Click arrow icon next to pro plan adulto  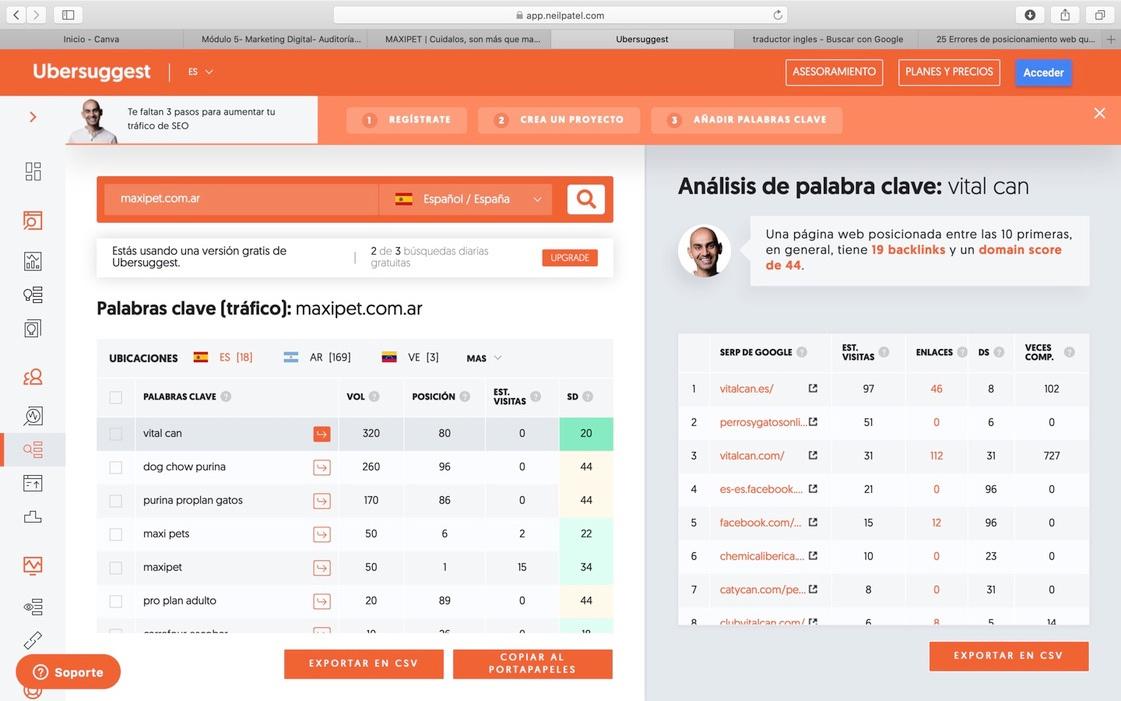pos(322,601)
